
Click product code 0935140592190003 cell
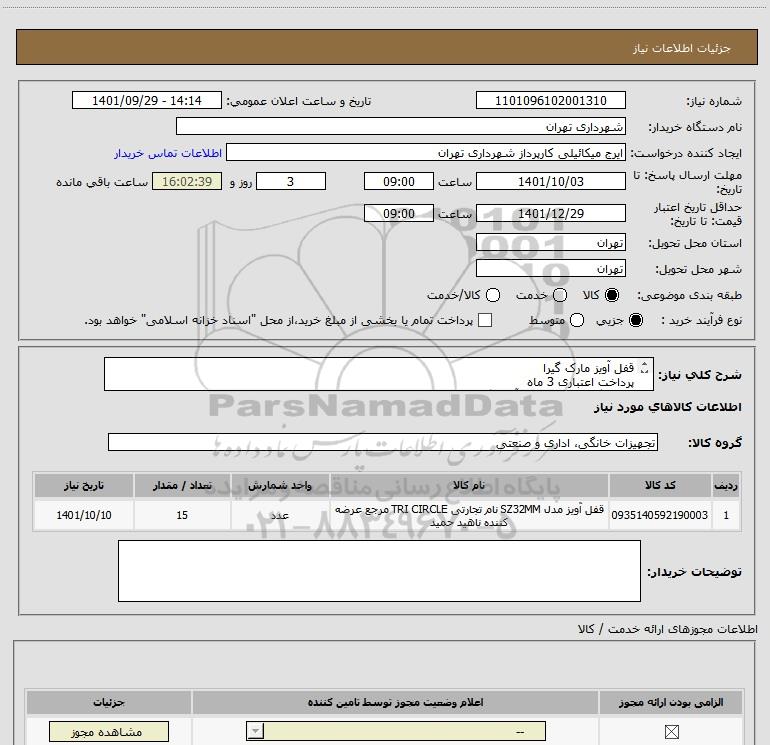pyautogui.click(x=660, y=515)
